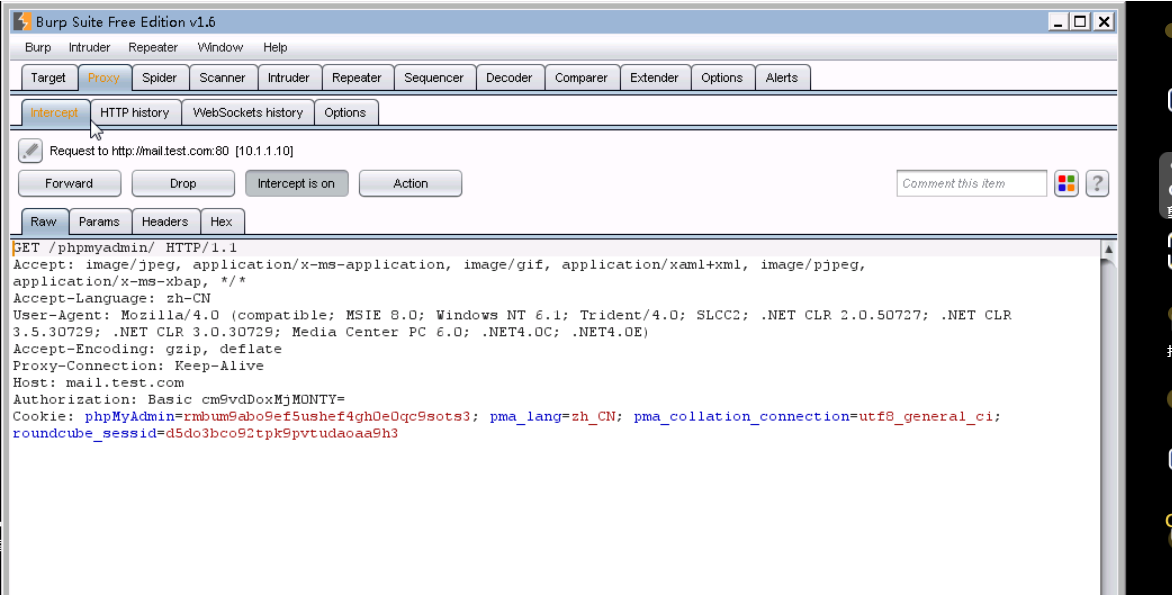
Task: Switch to the Comparer tab
Action: [x=582, y=78]
